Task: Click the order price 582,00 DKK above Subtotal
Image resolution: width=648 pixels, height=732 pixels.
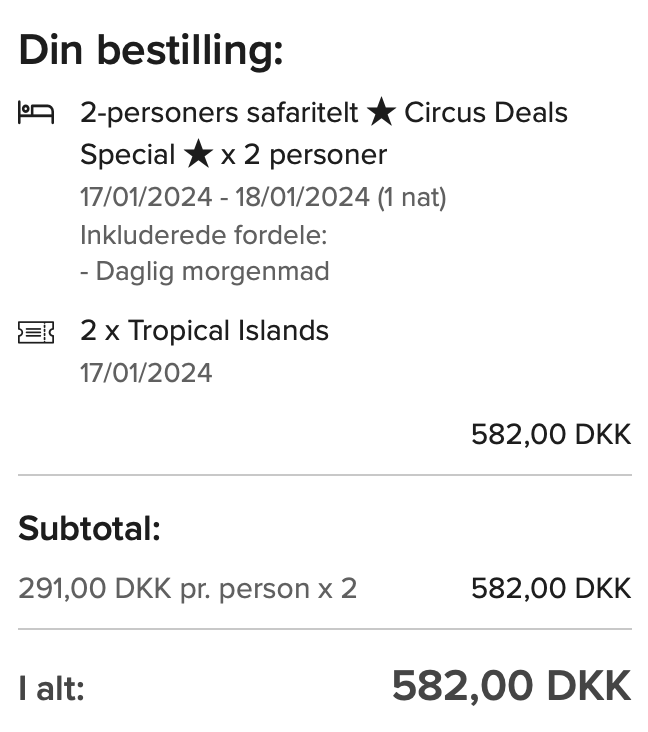Action: pyautogui.click(x=551, y=435)
